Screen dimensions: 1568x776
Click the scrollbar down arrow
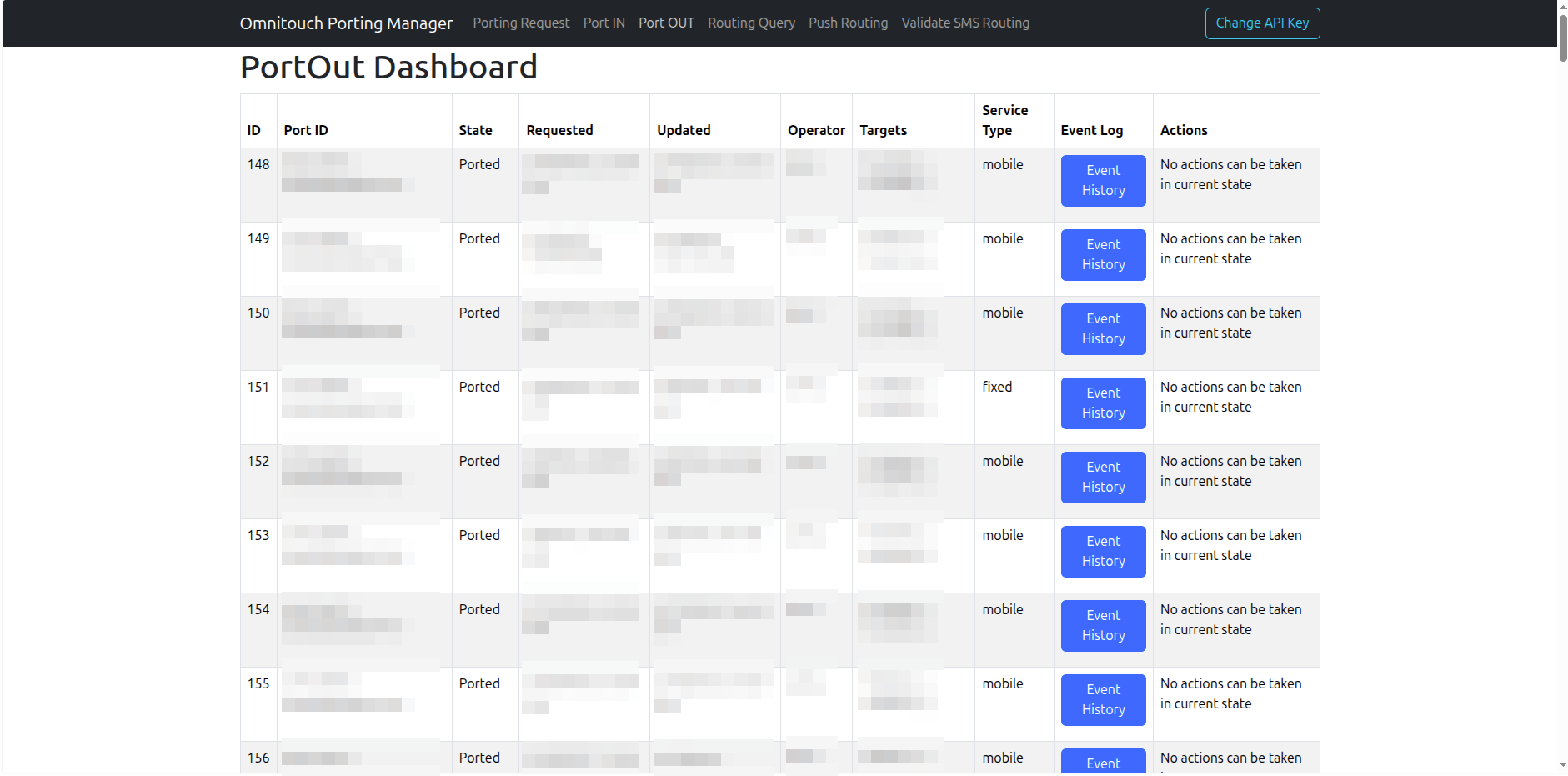pos(1562,765)
